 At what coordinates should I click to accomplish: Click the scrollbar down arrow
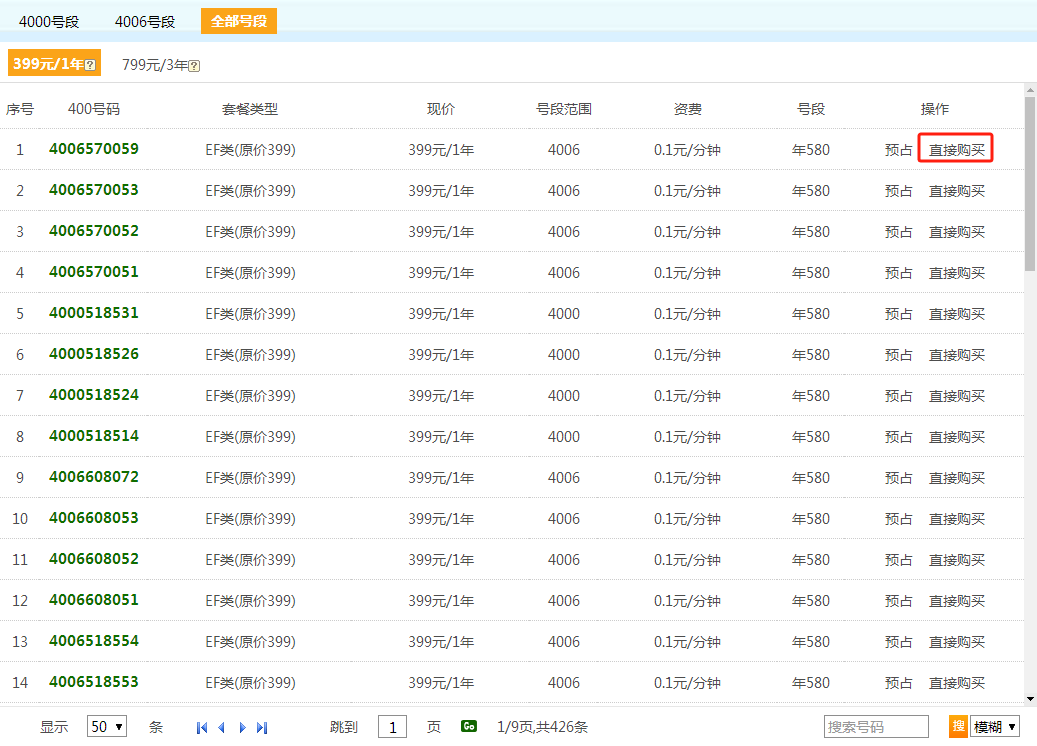pyautogui.click(x=1030, y=699)
